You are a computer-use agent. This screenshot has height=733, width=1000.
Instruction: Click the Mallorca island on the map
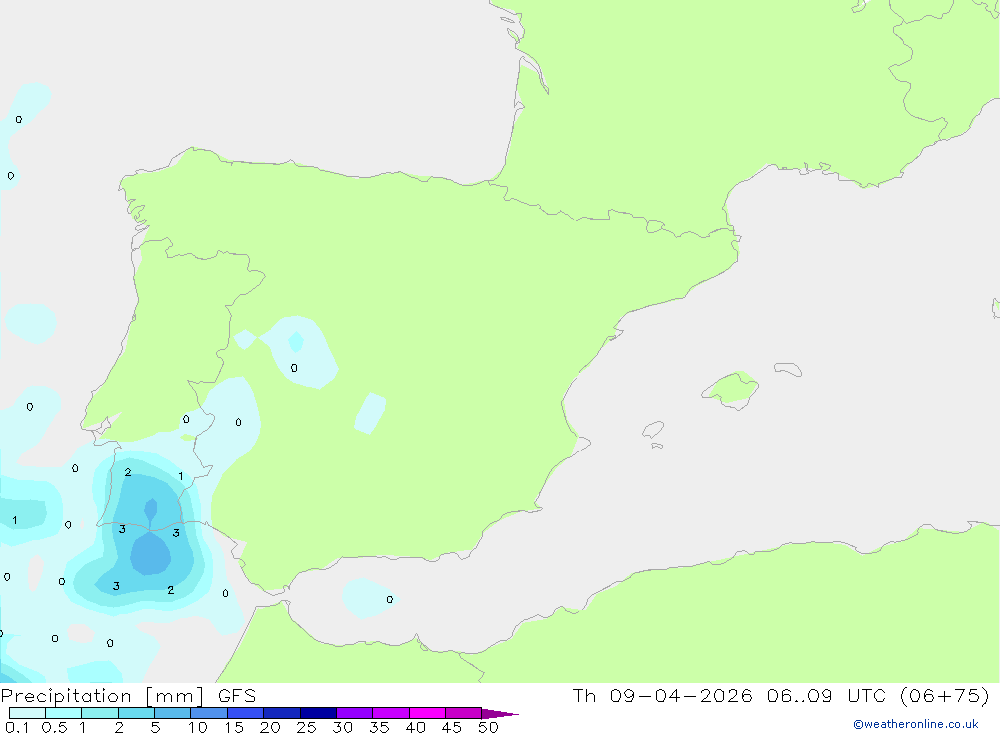[731, 389]
